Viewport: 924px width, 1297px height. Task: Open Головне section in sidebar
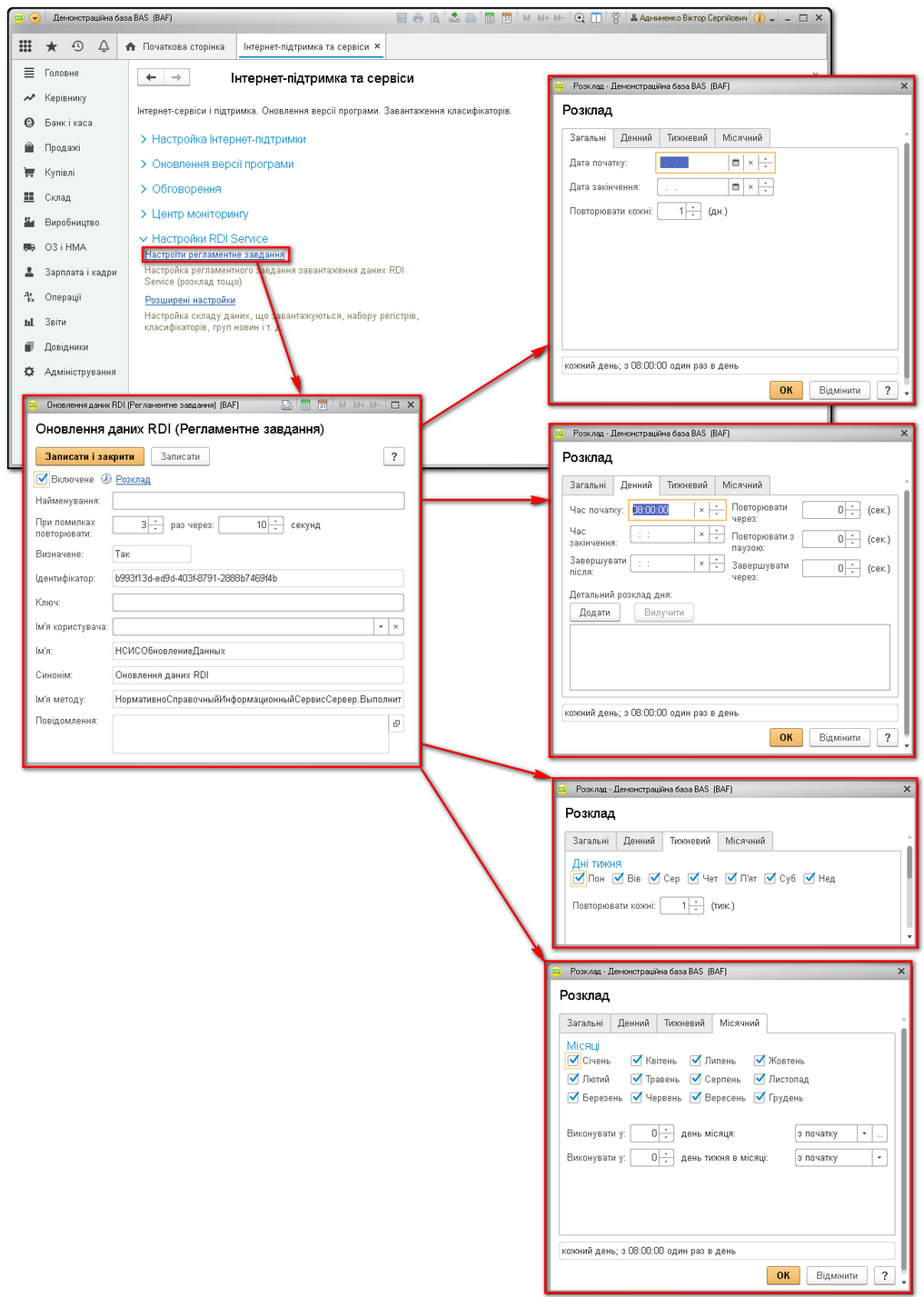[62, 73]
